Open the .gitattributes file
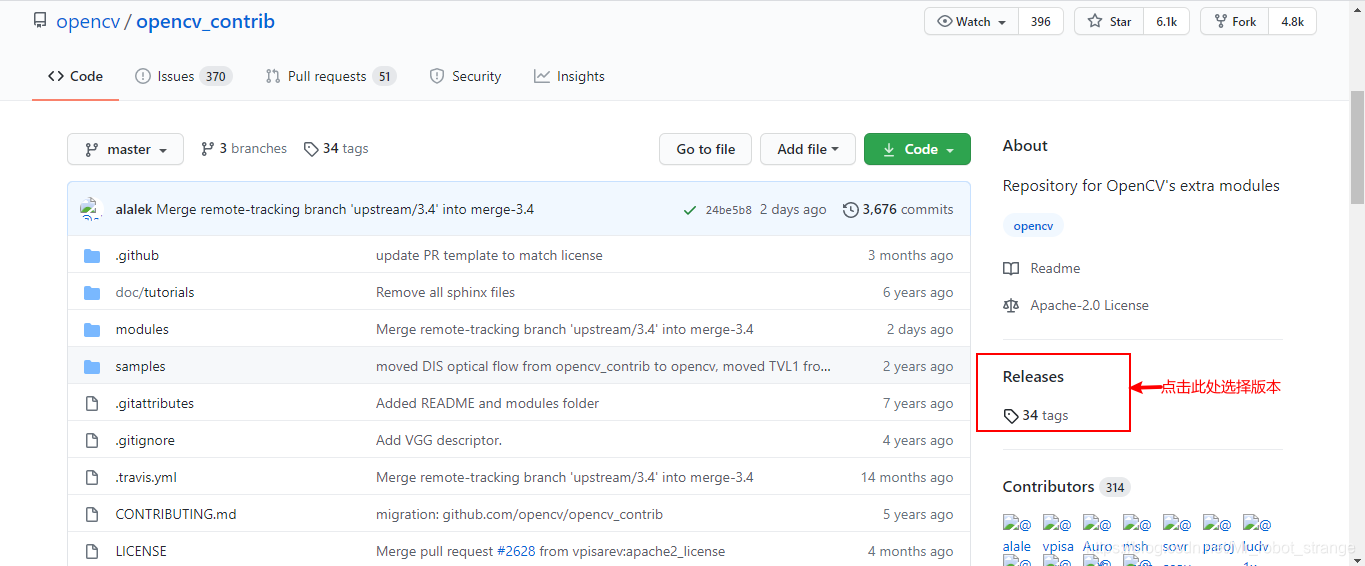The height and width of the screenshot is (566, 1365). point(154,403)
